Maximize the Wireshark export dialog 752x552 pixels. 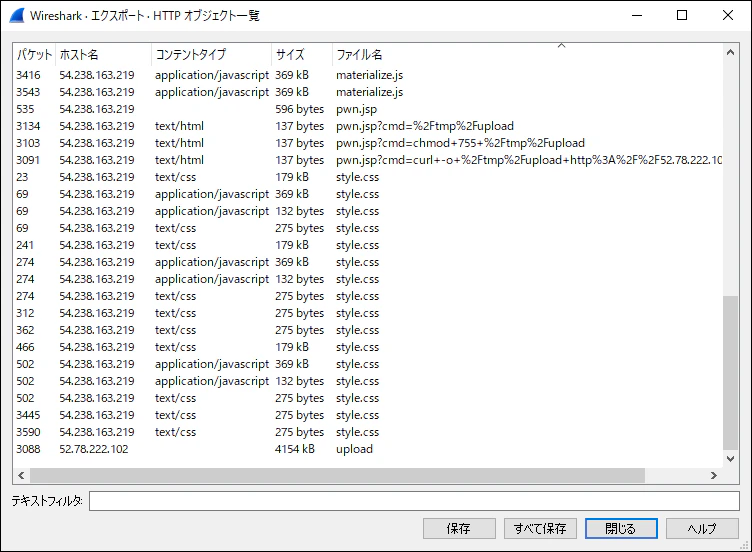click(x=682, y=15)
